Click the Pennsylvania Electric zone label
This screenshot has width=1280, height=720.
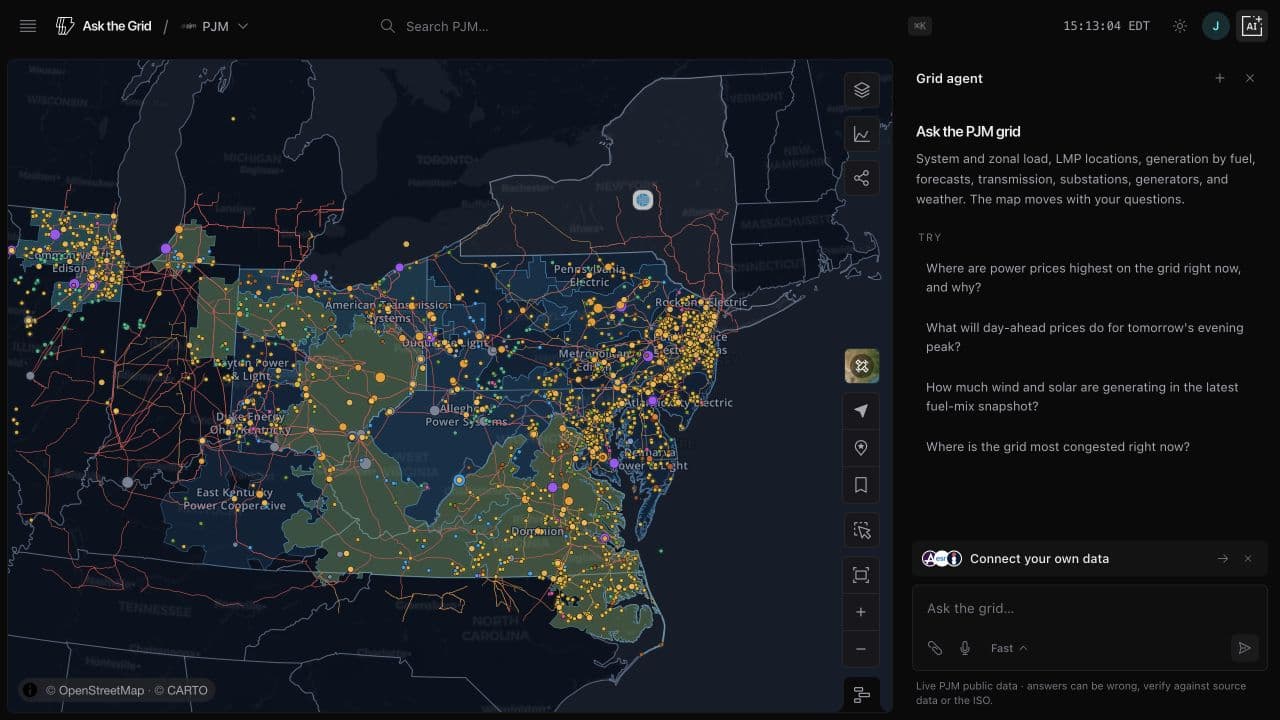pos(589,276)
